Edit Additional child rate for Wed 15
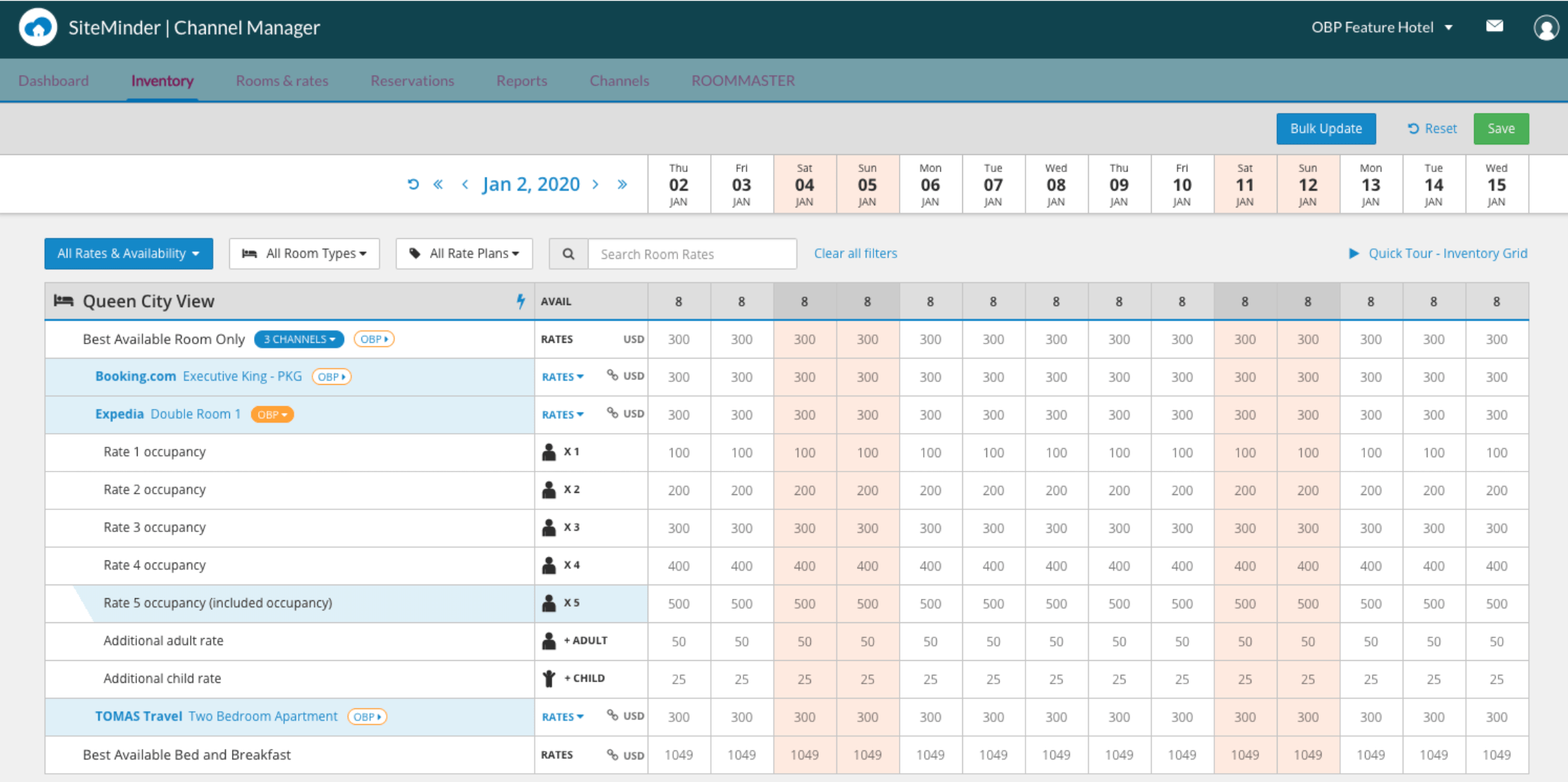 tap(1496, 679)
